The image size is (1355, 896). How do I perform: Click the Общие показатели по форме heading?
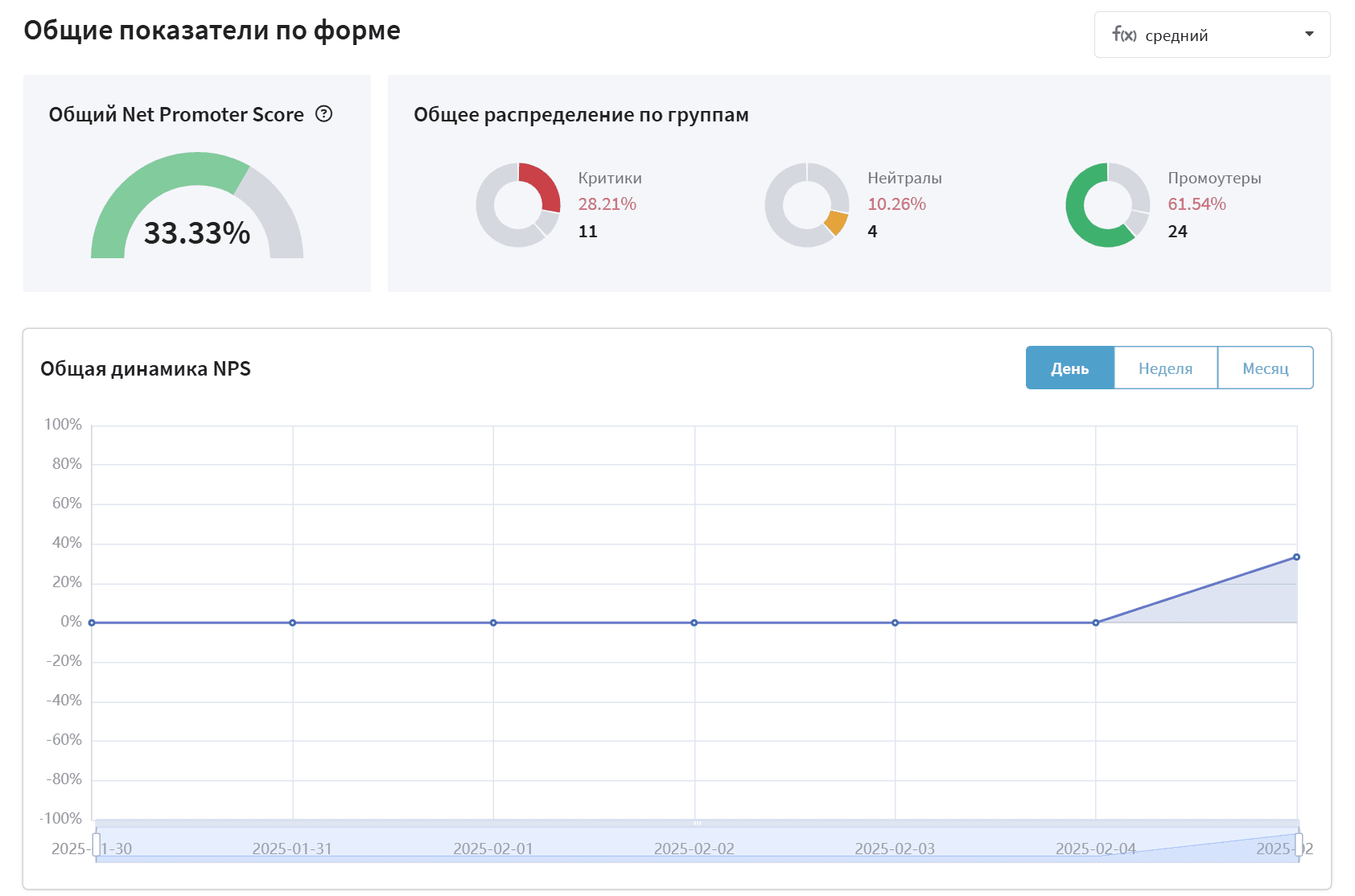tap(212, 30)
